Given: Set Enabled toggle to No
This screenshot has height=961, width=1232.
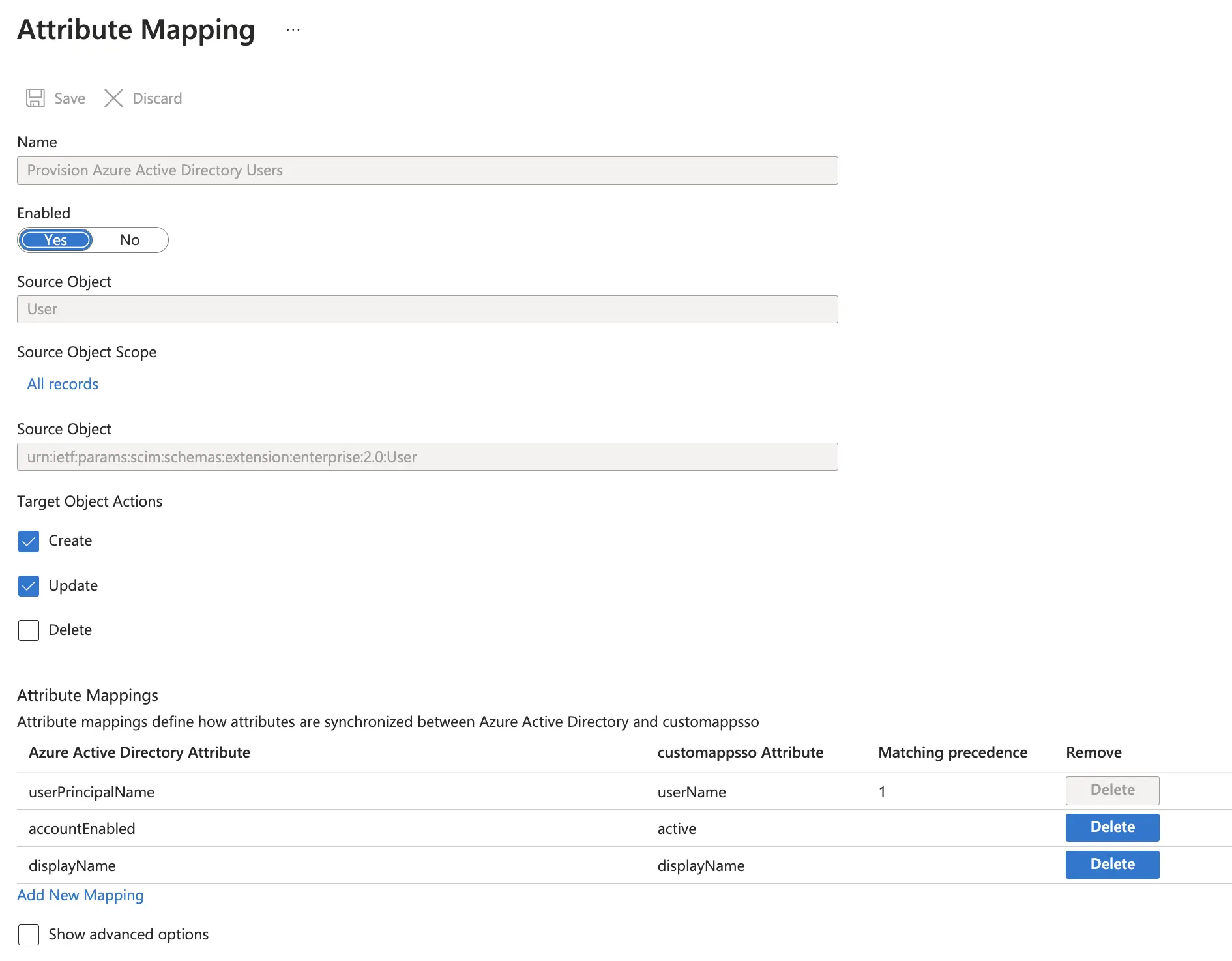Looking at the screenshot, I should pos(130,240).
